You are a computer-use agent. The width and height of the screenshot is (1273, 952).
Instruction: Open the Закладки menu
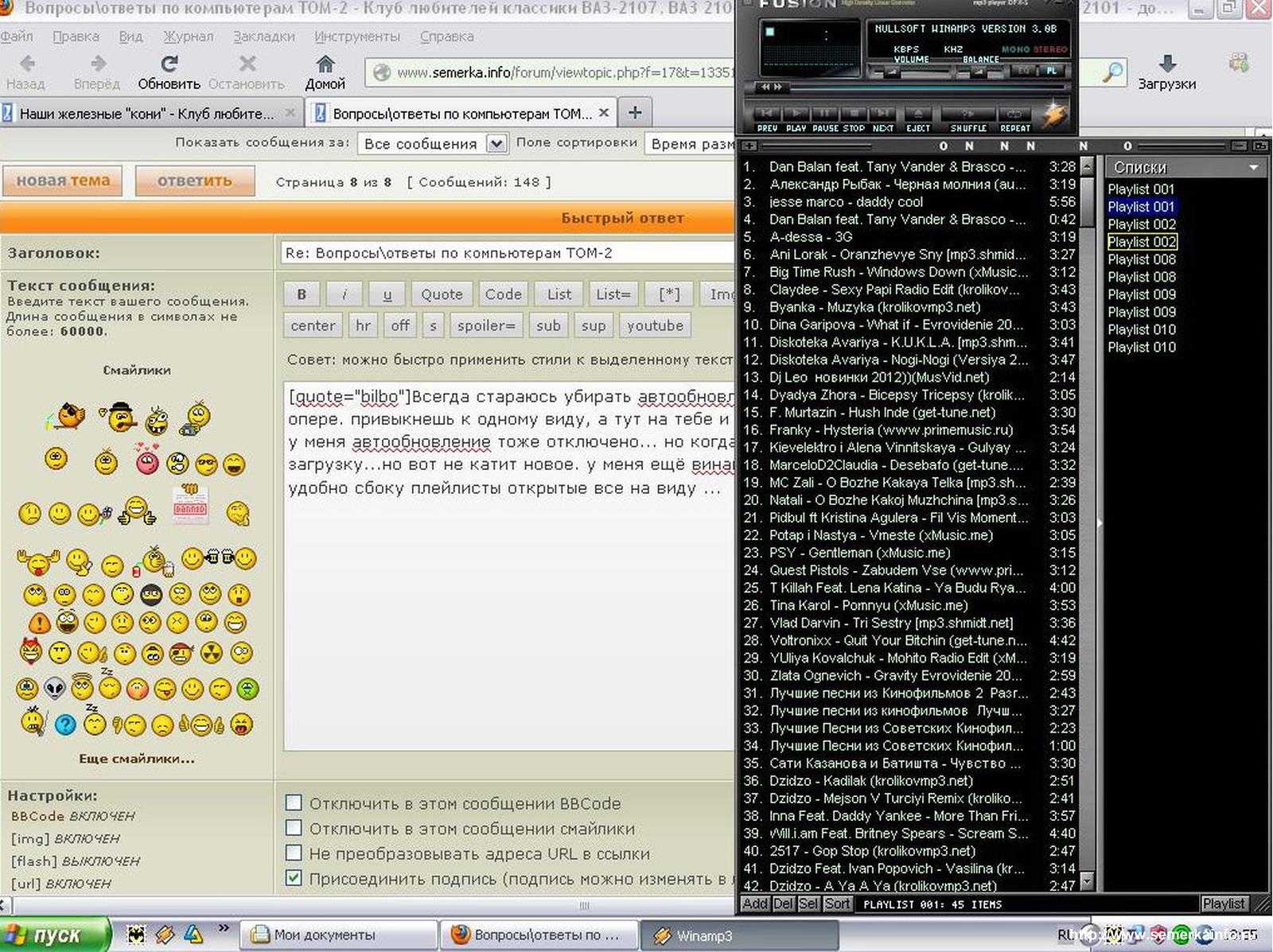(x=263, y=37)
